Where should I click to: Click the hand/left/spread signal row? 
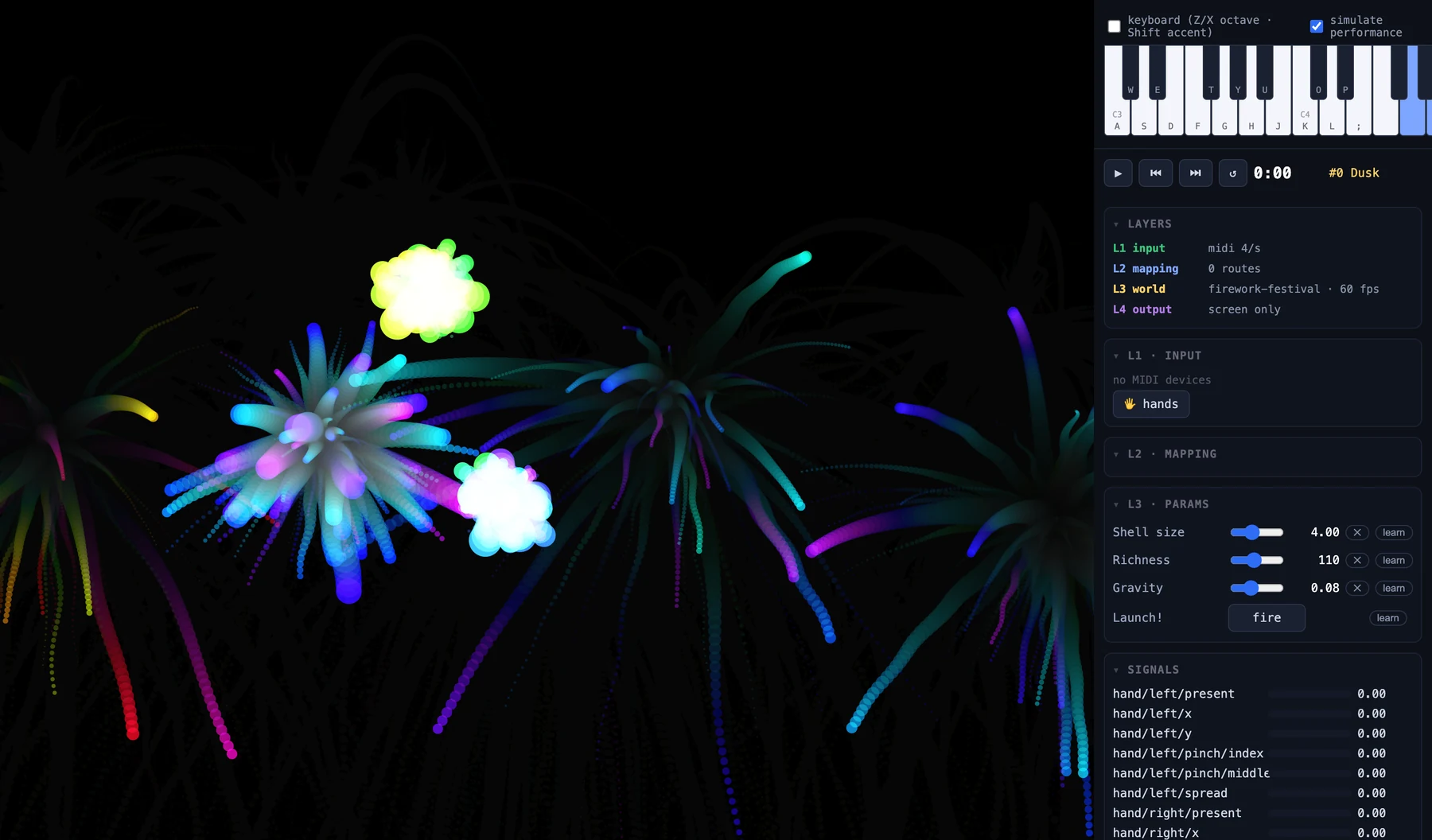(1249, 793)
